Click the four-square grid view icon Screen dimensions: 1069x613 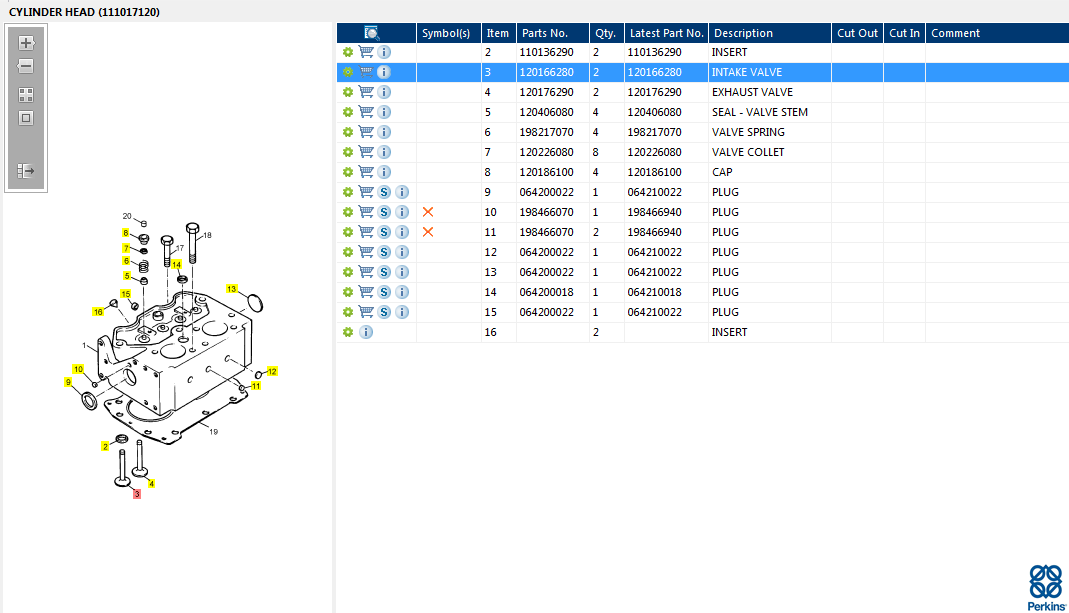pyautogui.click(x=26, y=95)
